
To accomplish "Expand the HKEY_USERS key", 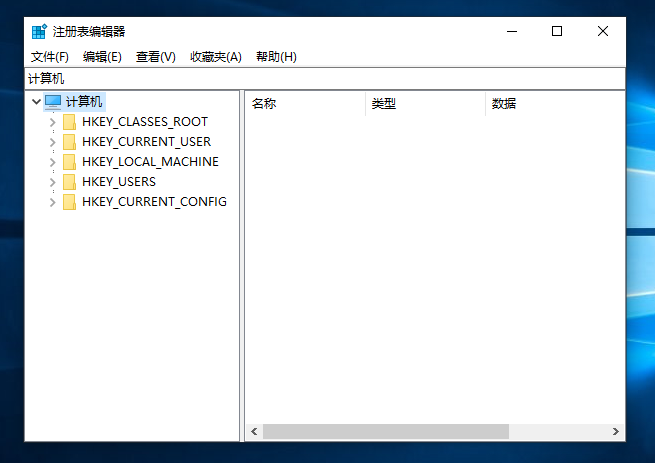I will pyautogui.click(x=52, y=182).
